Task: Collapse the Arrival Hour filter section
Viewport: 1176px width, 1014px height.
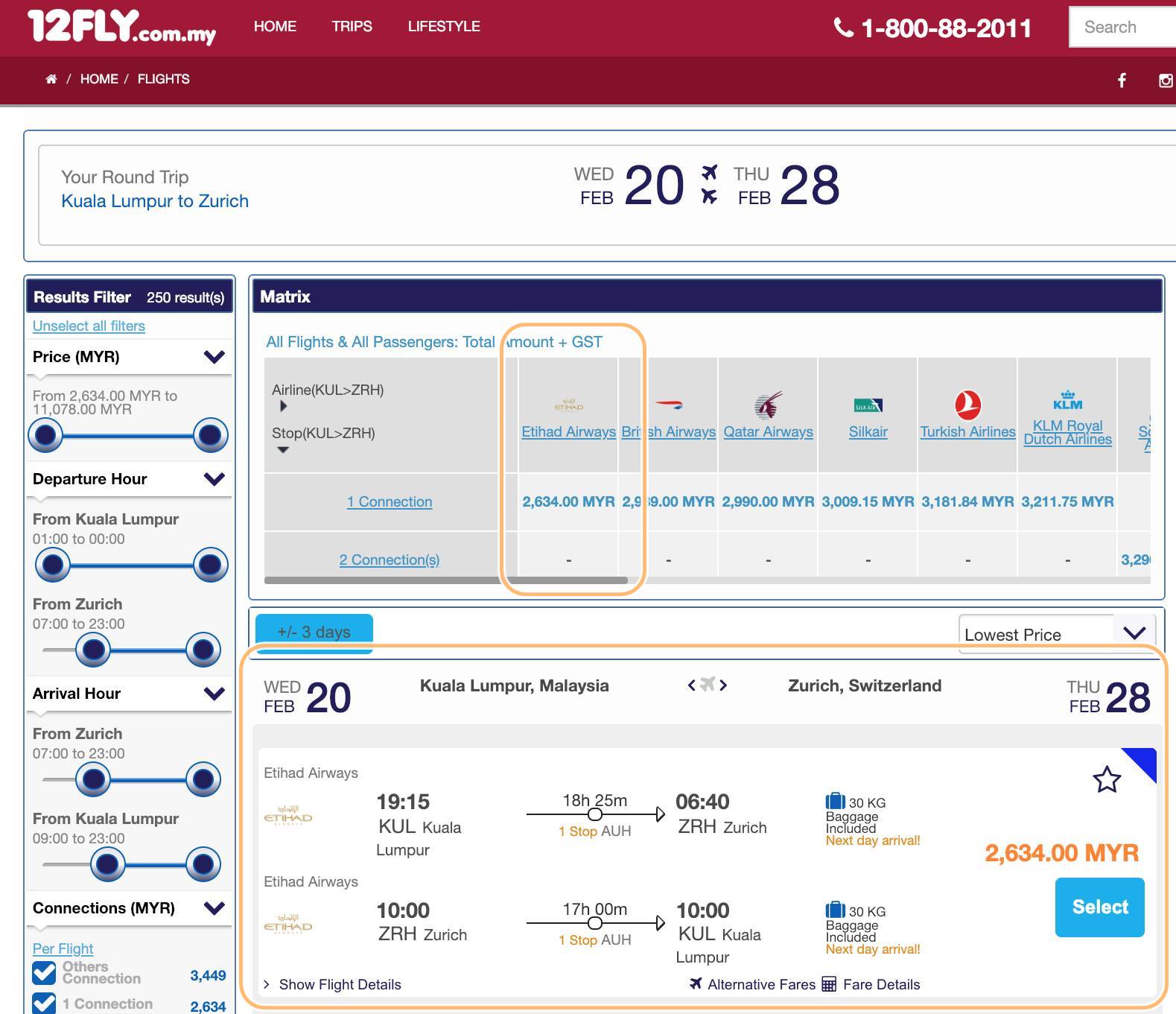Action: [x=214, y=694]
